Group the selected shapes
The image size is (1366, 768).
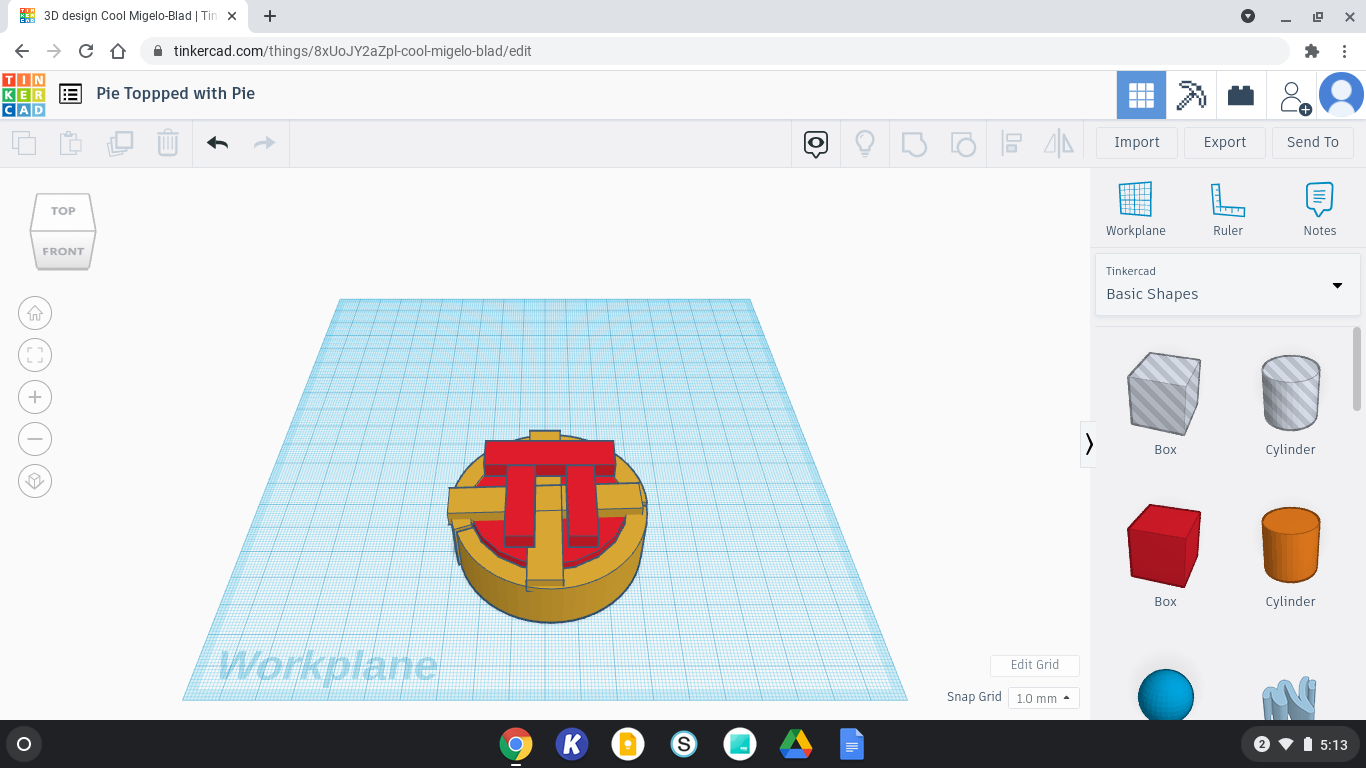click(914, 143)
